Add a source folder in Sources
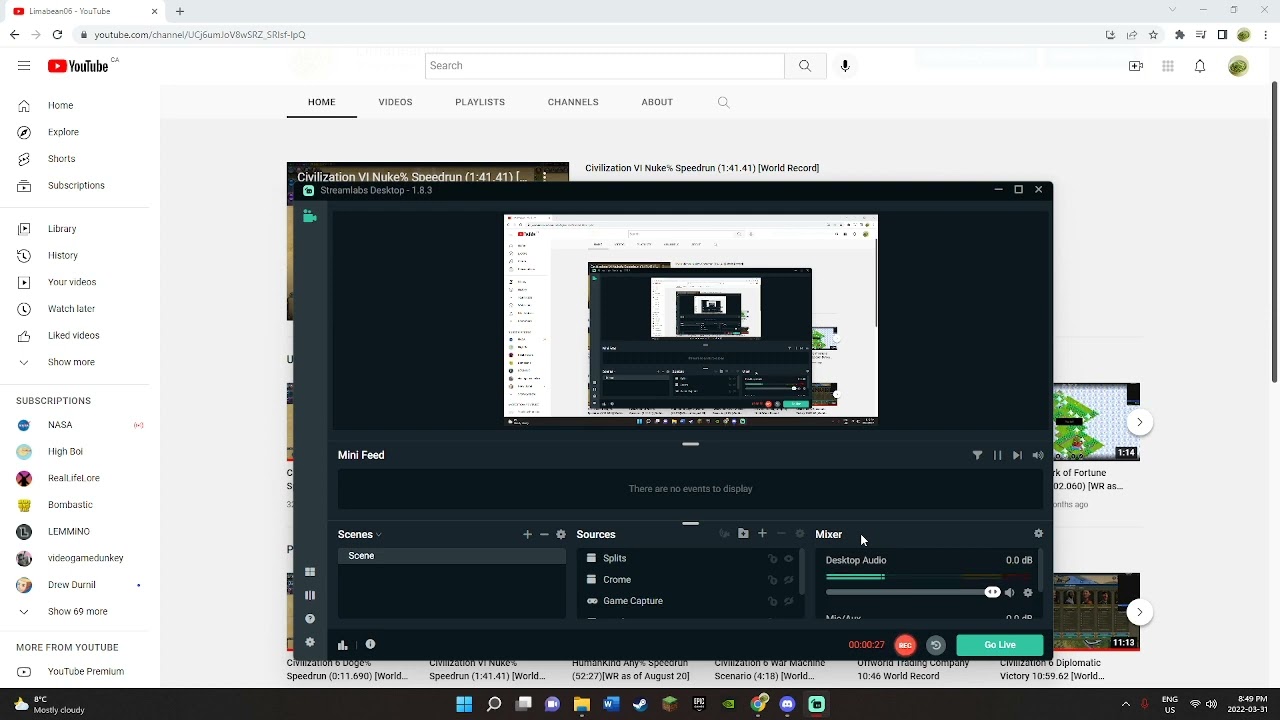The height and width of the screenshot is (720, 1280). pyautogui.click(x=743, y=534)
